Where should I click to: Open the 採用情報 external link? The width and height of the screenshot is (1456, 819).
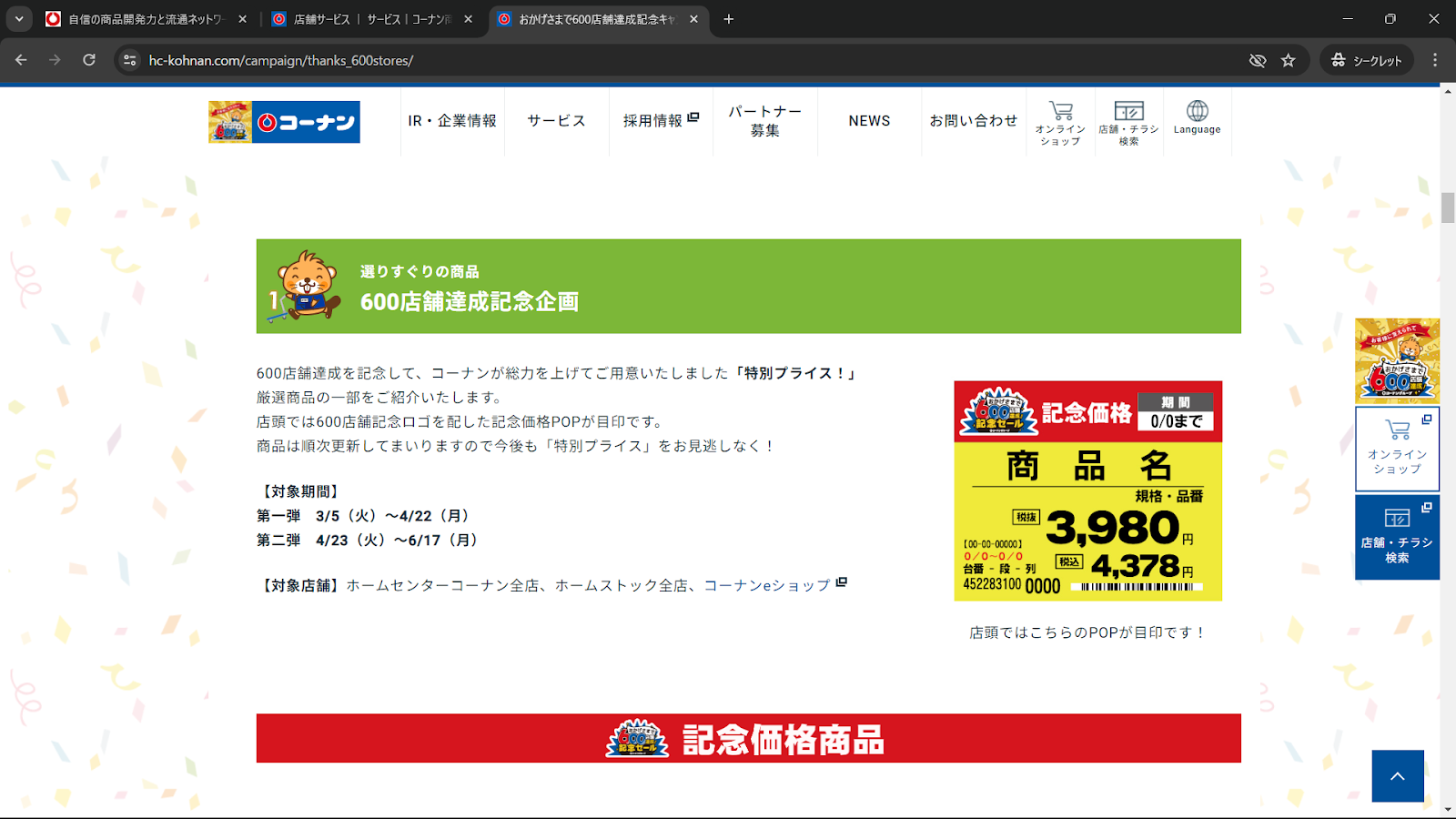[x=661, y=121]
